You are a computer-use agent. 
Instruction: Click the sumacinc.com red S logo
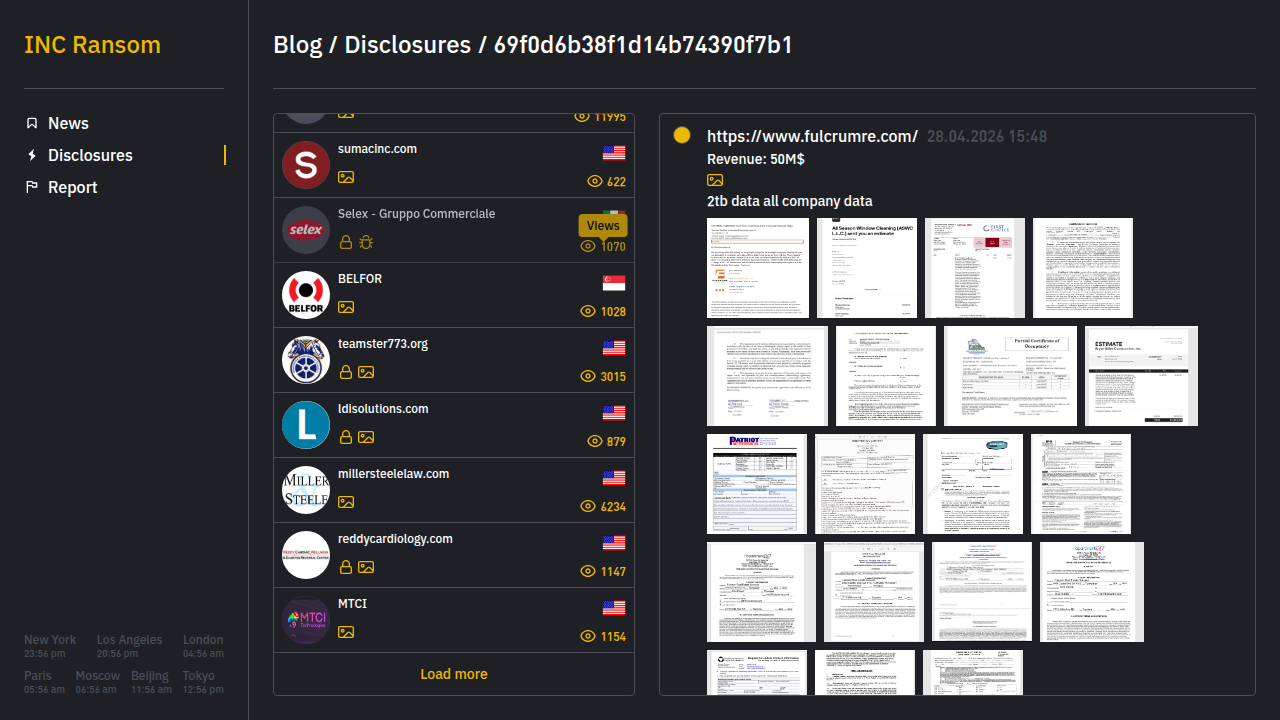(306, 165)
